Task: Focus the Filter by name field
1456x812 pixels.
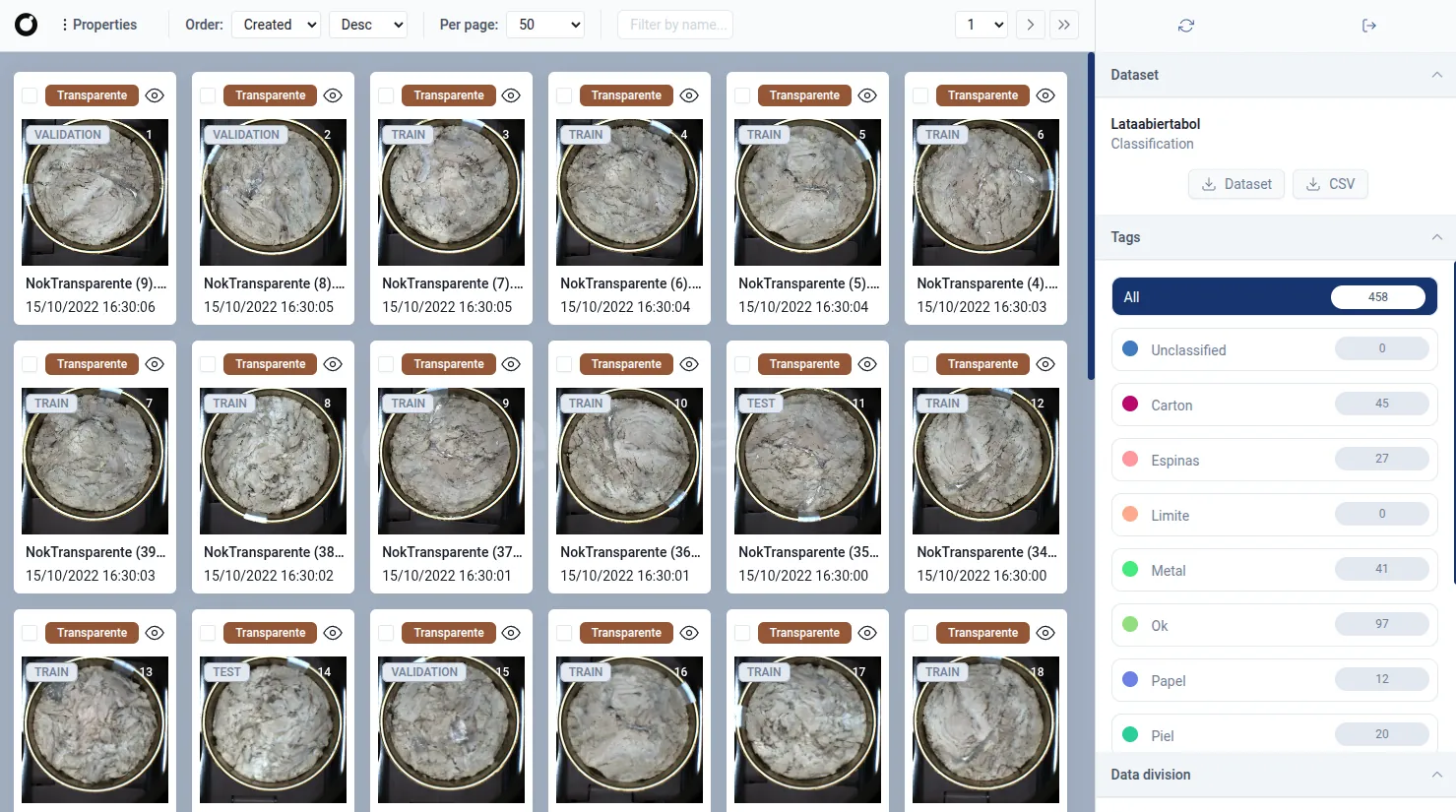Action: [x=675, y=25]
